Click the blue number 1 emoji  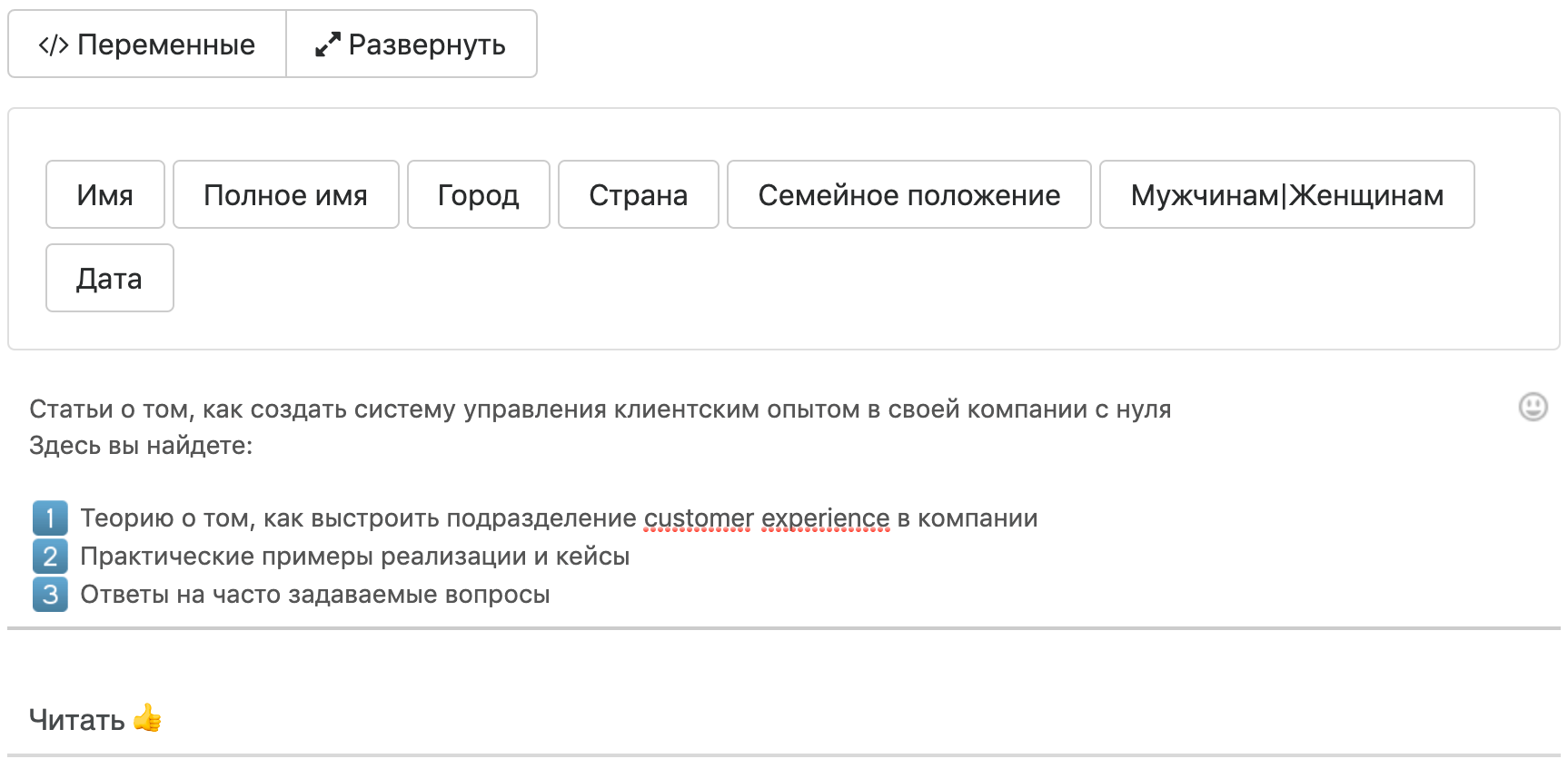pyautogui.click(x=50, y=518)
